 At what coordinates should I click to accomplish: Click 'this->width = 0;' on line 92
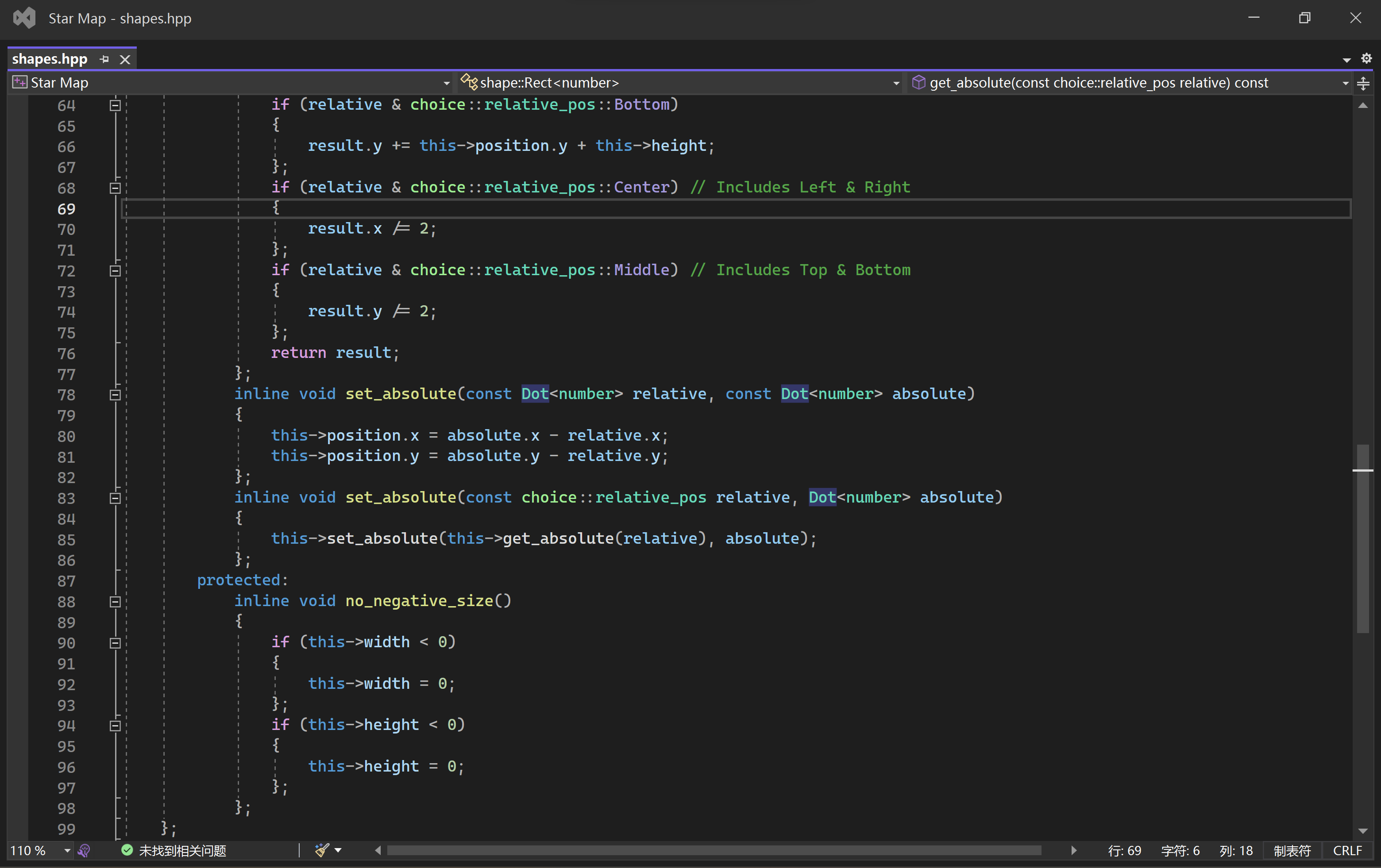click(382, 684)
